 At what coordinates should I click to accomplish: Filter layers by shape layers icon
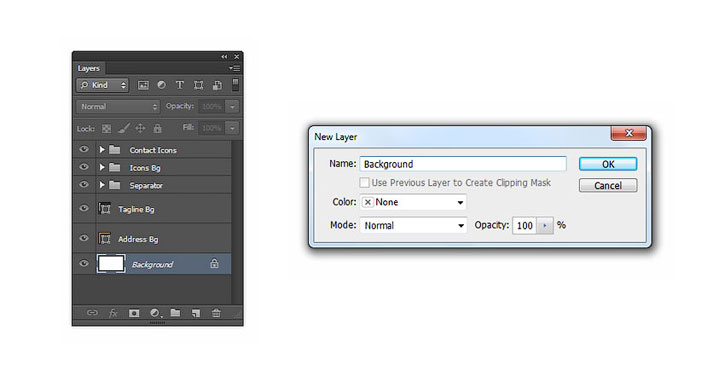[x=198, y=85]
